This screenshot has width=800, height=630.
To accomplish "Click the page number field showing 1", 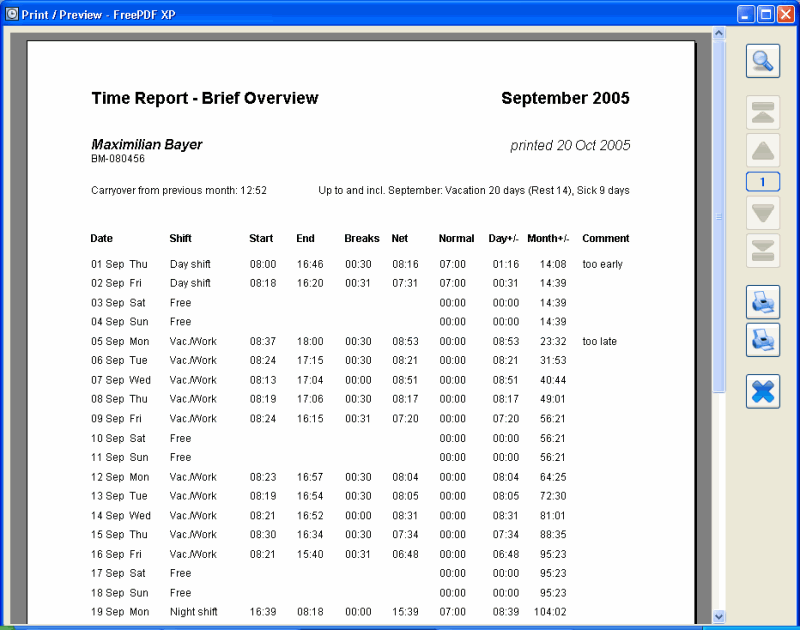I will click(763, 182).
